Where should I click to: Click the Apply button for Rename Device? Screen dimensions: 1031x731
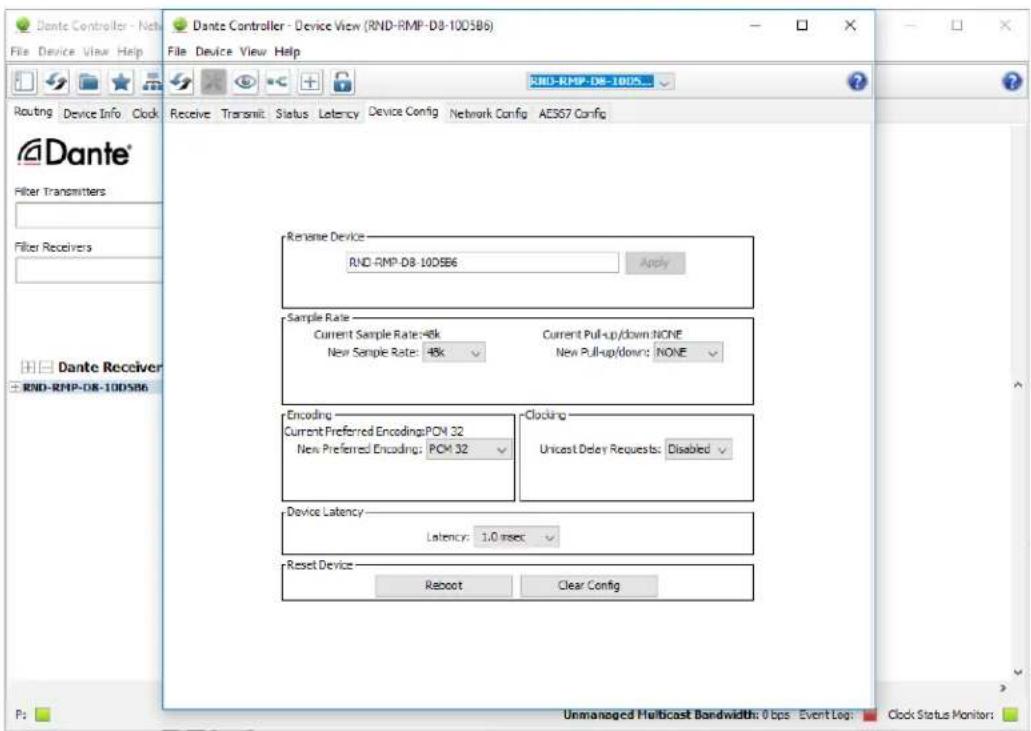[x=655, y=263]
